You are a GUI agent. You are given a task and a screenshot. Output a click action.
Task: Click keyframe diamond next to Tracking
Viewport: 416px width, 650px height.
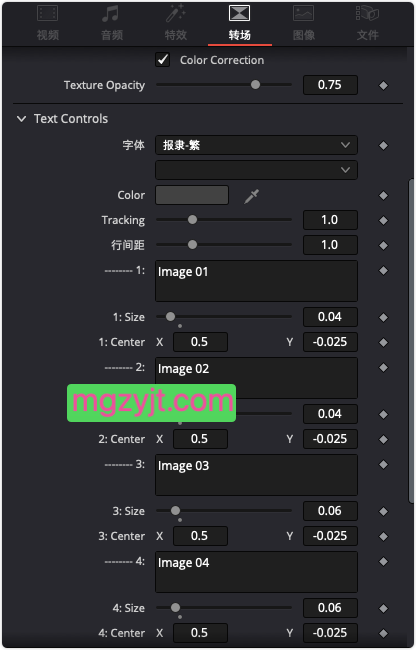click(384, 220)
